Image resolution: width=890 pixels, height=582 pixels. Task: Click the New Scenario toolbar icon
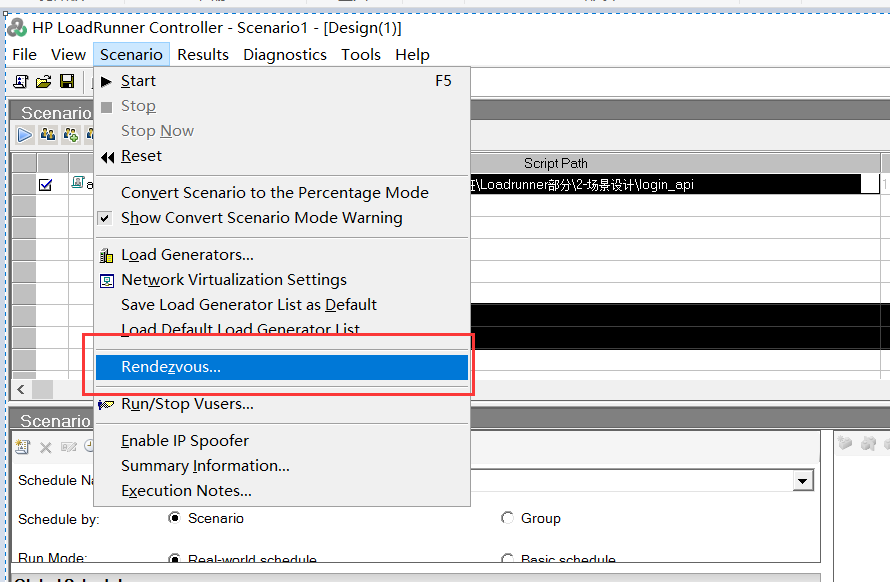click(20, 81)
